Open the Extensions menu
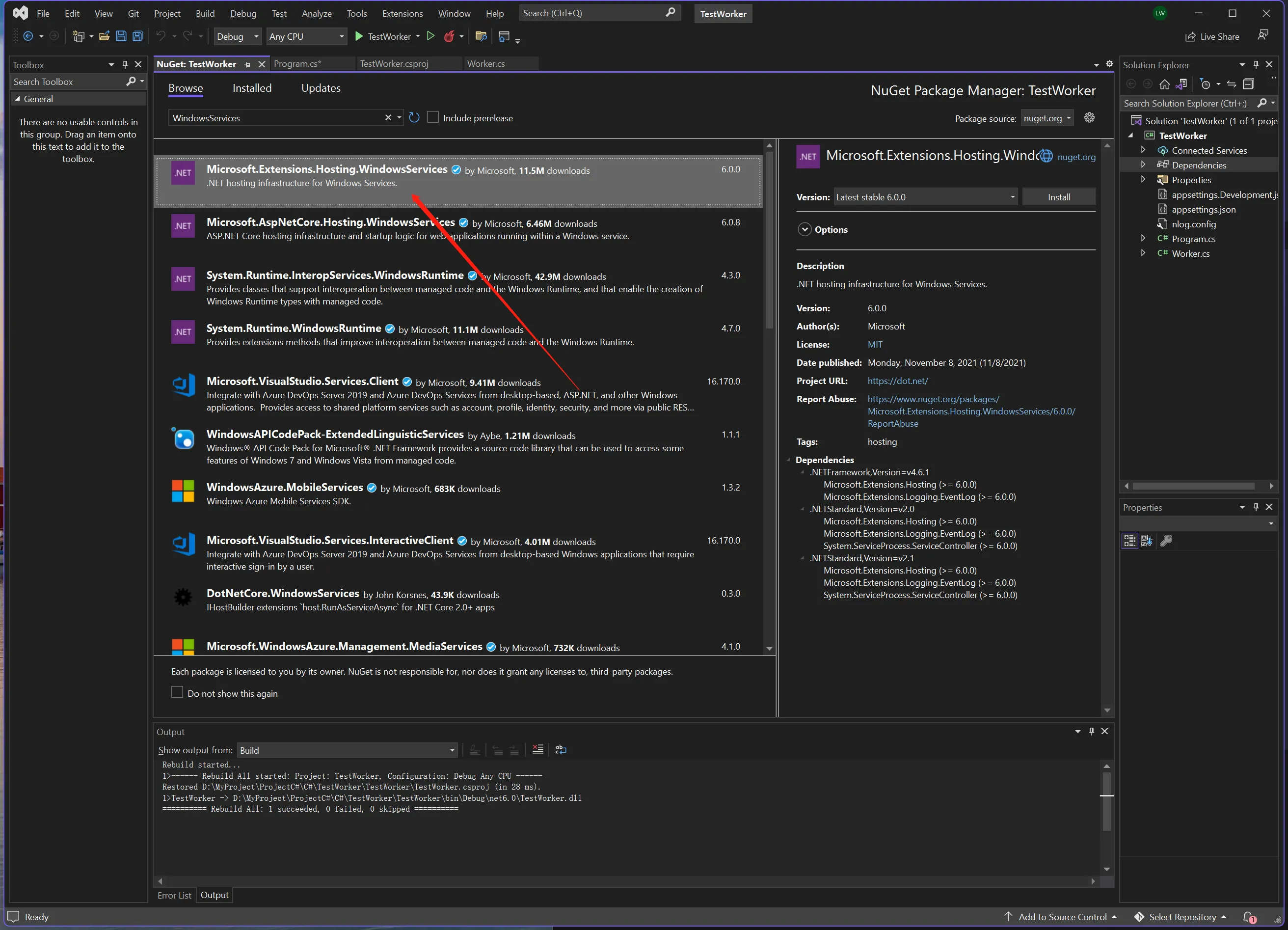This screenshot has height=930, width=1288. coord(402,13)
